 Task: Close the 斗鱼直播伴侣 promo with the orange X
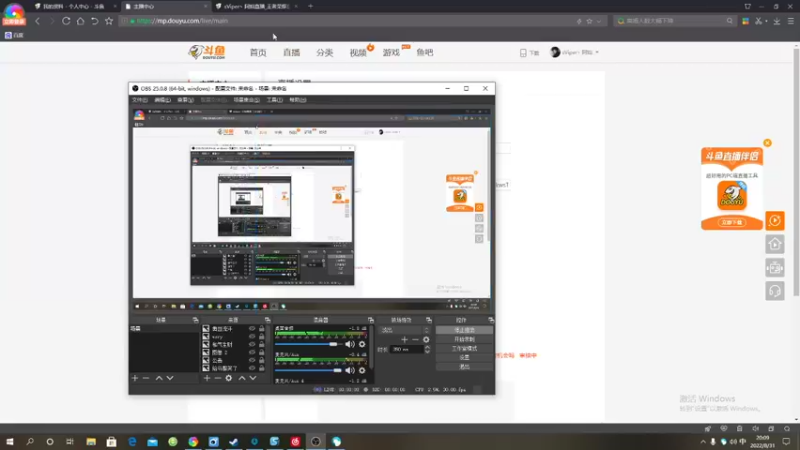click(x=767, y=143)
